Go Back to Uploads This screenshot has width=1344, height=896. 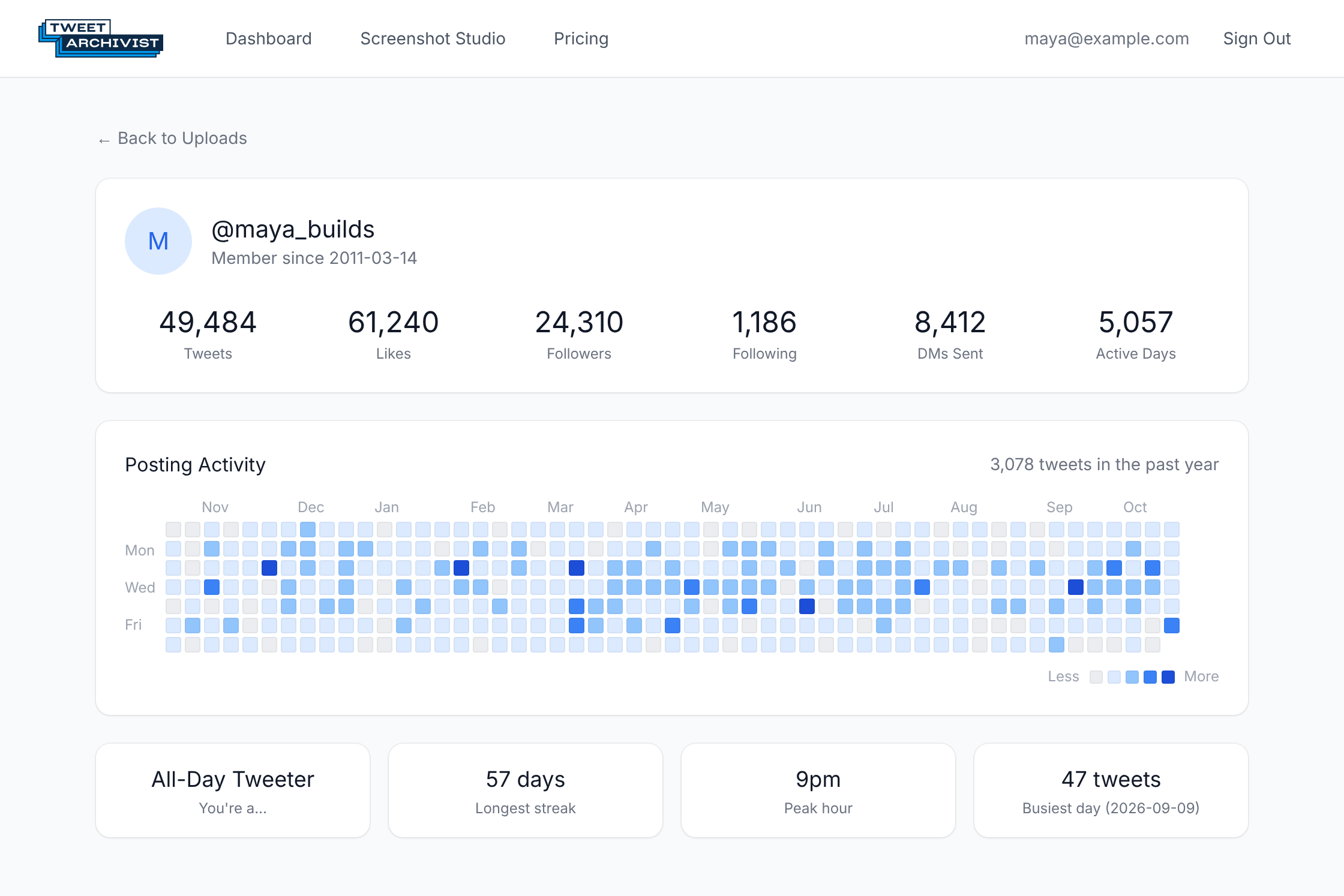pyautogui.click(x=173, y=139)
